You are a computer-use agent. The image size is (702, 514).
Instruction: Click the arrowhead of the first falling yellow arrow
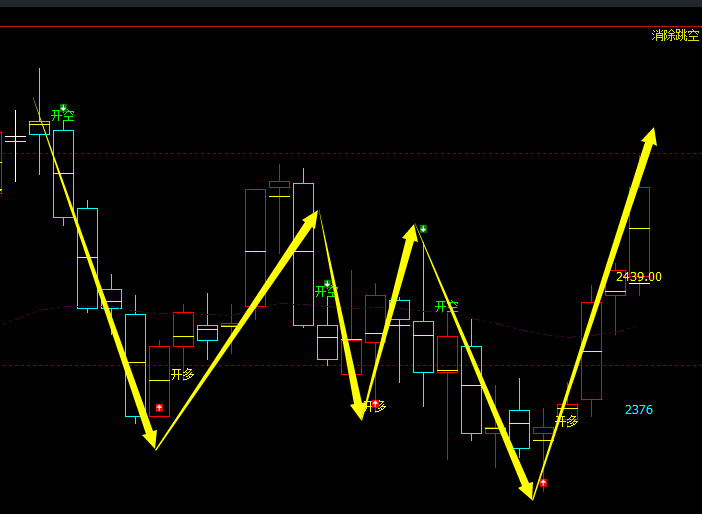151,439
